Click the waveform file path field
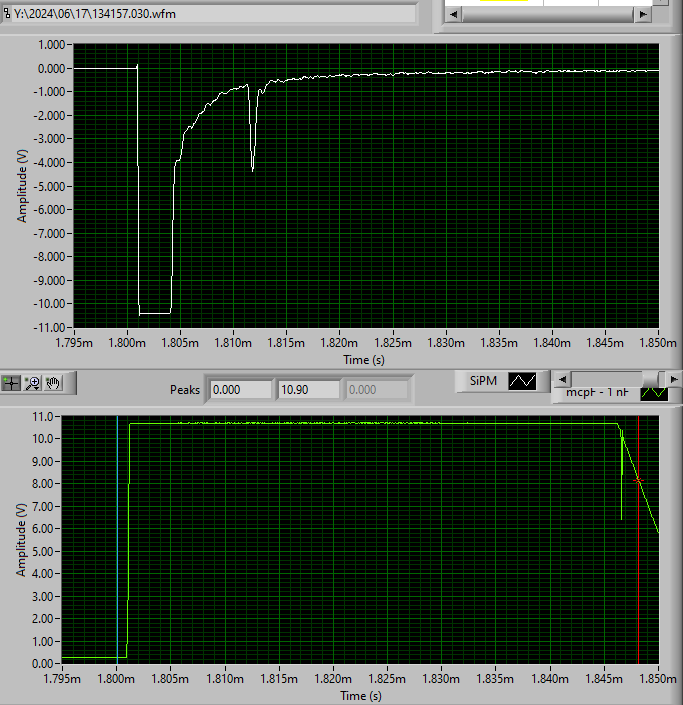Screen dimensions: 683x705 tap(214, 14)
